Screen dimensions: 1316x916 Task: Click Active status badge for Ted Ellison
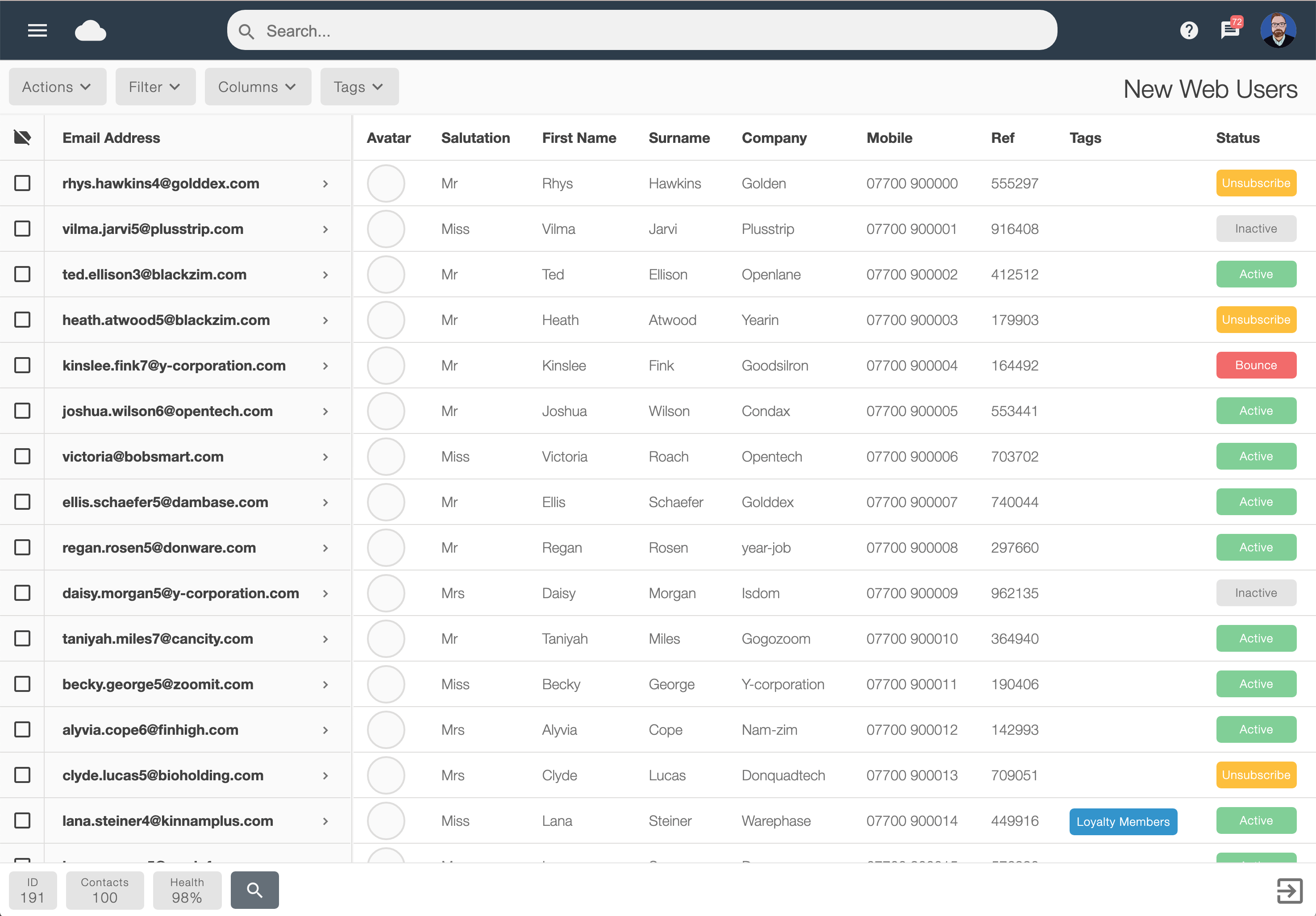1256,274
